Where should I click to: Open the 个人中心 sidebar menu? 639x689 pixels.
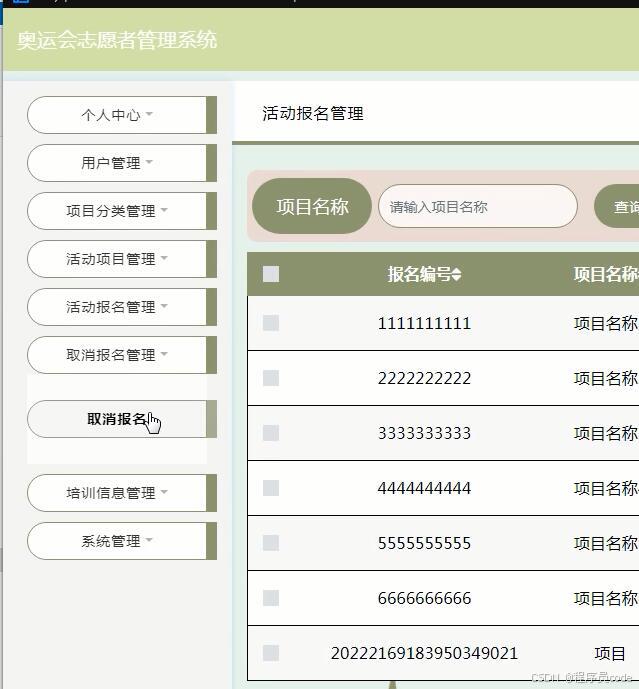coord(122,115)
